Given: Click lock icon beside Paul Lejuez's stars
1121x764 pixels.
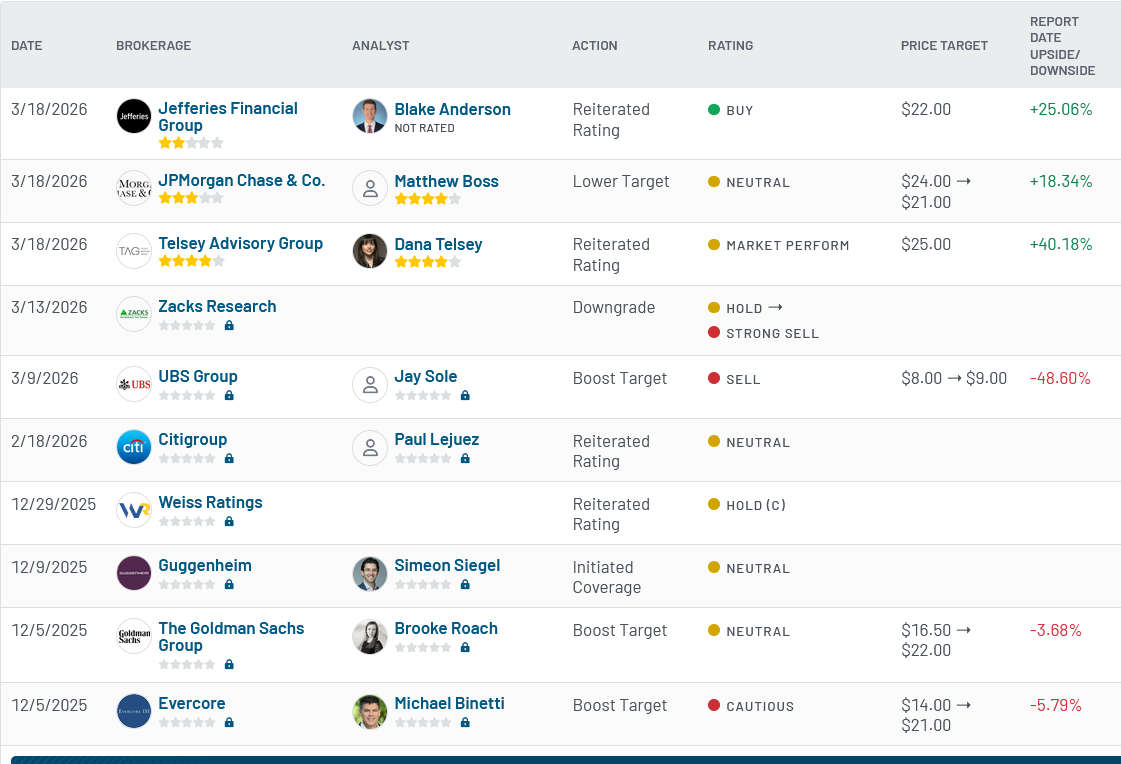Looking at the screenshot, I should point(465,458).
